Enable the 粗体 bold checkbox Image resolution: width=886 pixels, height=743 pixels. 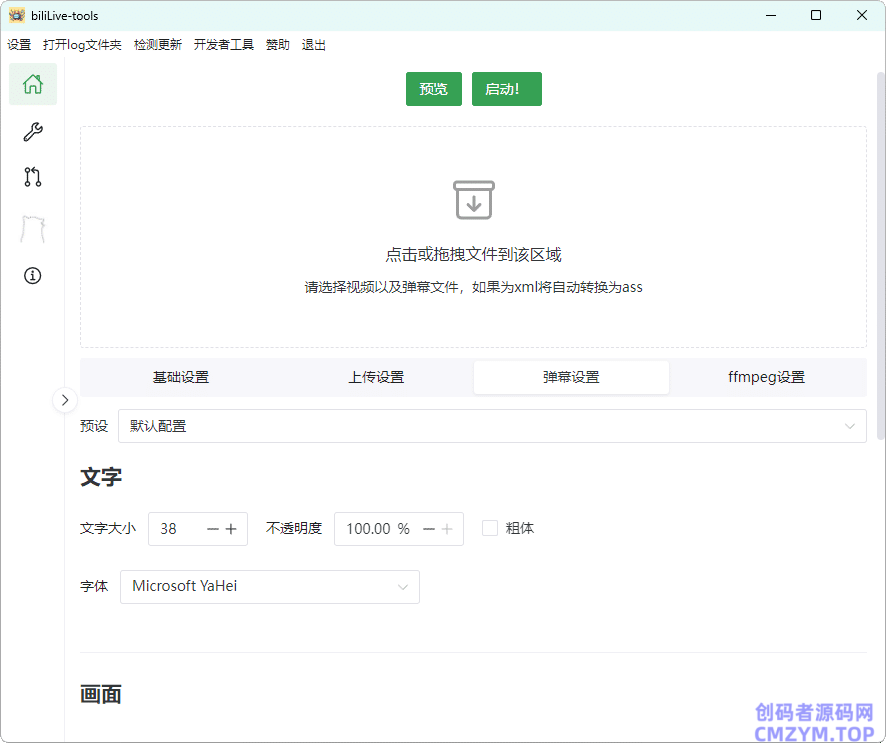(490, 528)
